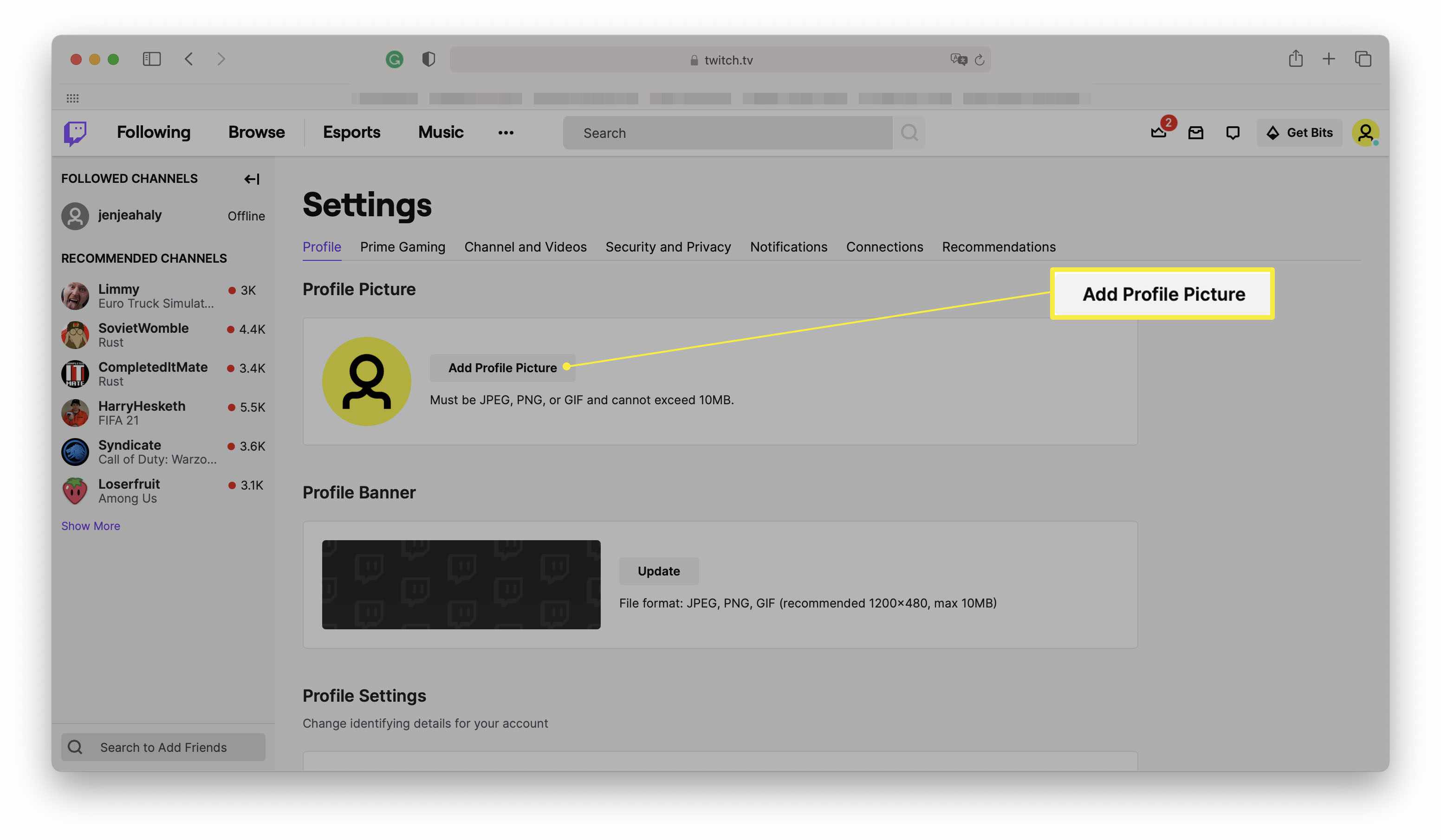Open the jenjeahaly channel name

[129, 215]
